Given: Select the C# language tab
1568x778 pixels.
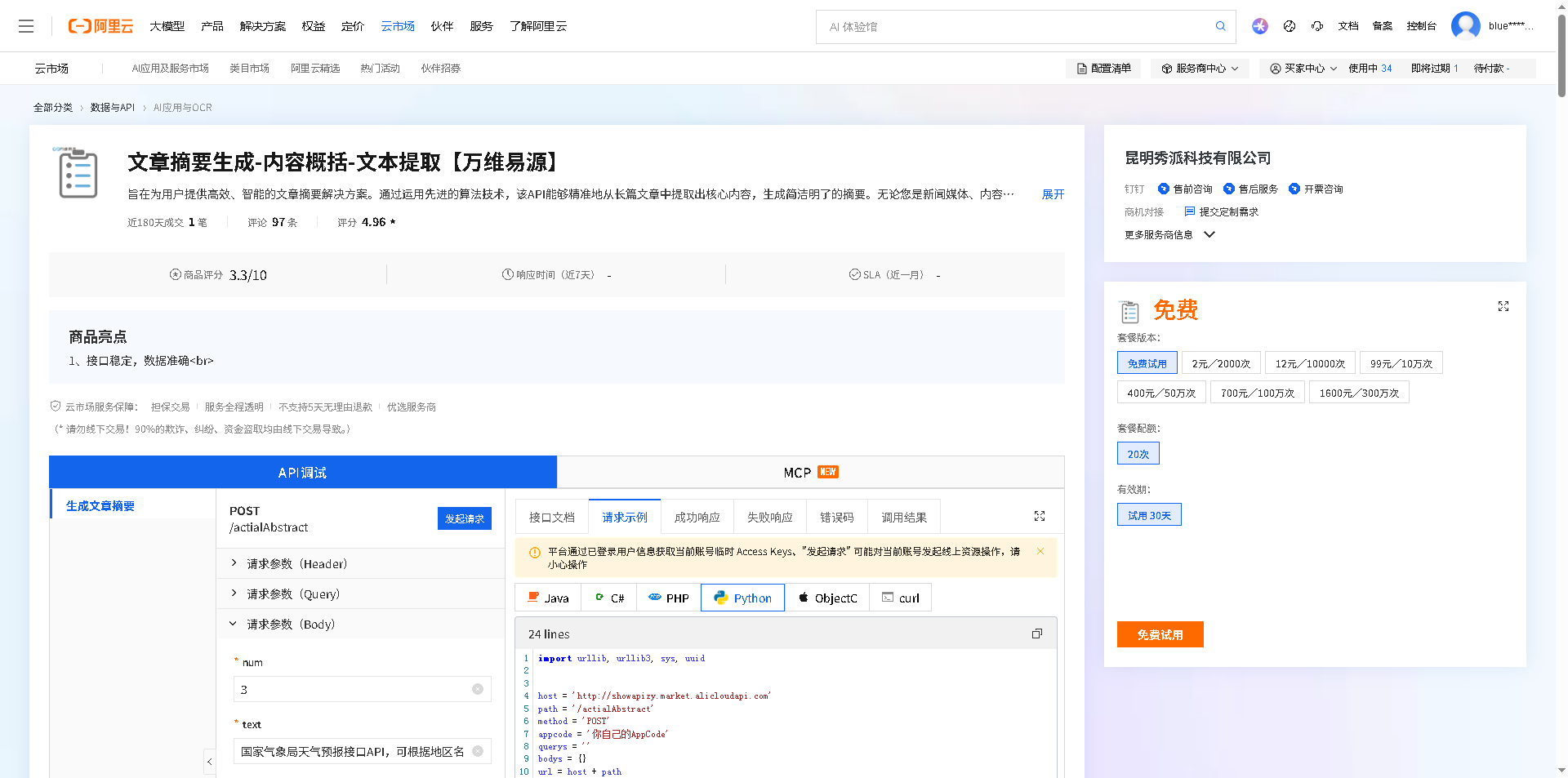Looking at the screenshot, I should [x=609, y=598].
